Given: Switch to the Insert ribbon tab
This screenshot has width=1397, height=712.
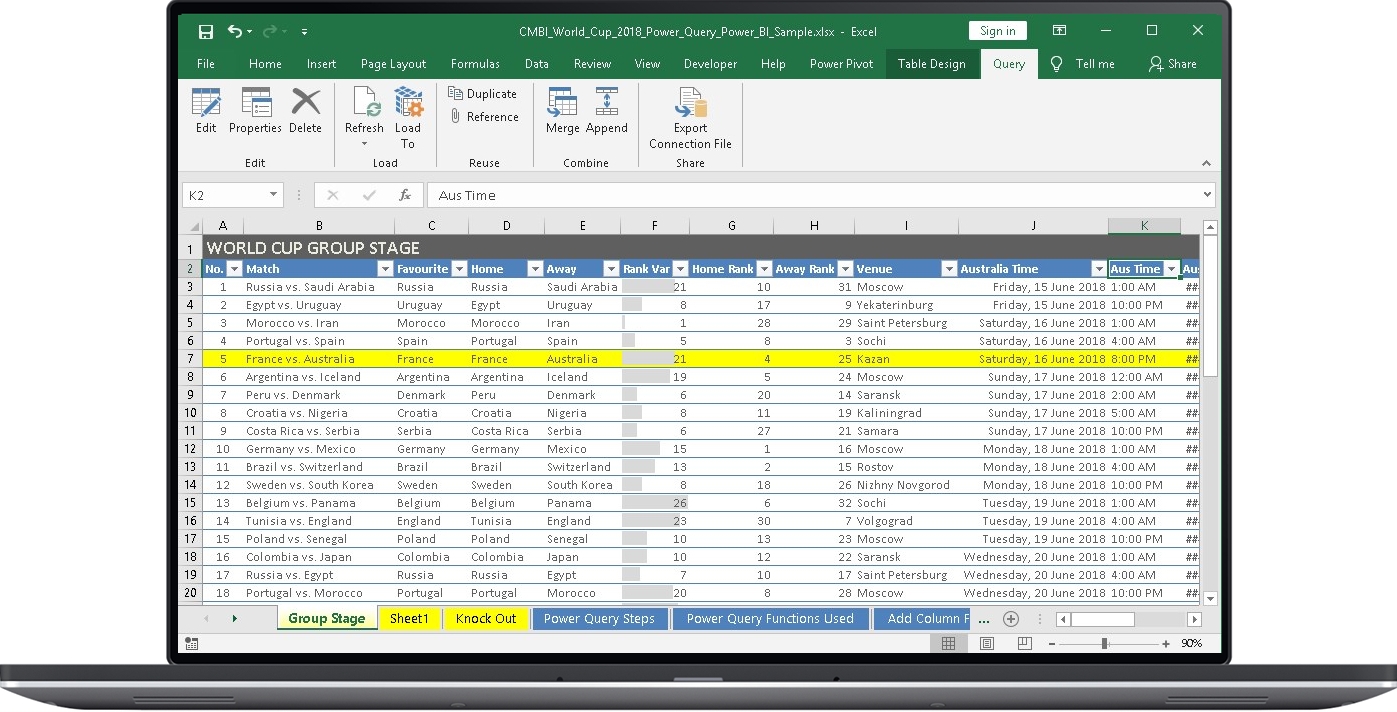Looking at the screenshot, I should coord(321,64).
